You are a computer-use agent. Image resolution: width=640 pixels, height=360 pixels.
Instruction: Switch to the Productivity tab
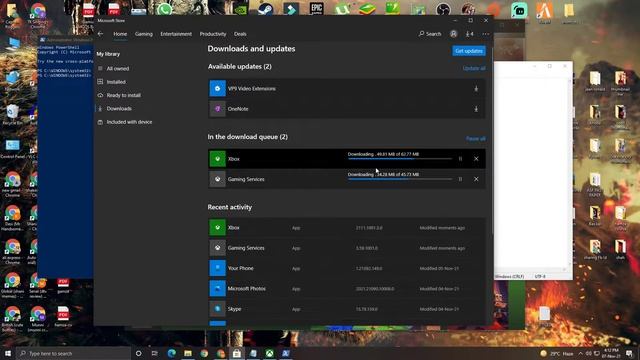point(213,34)
